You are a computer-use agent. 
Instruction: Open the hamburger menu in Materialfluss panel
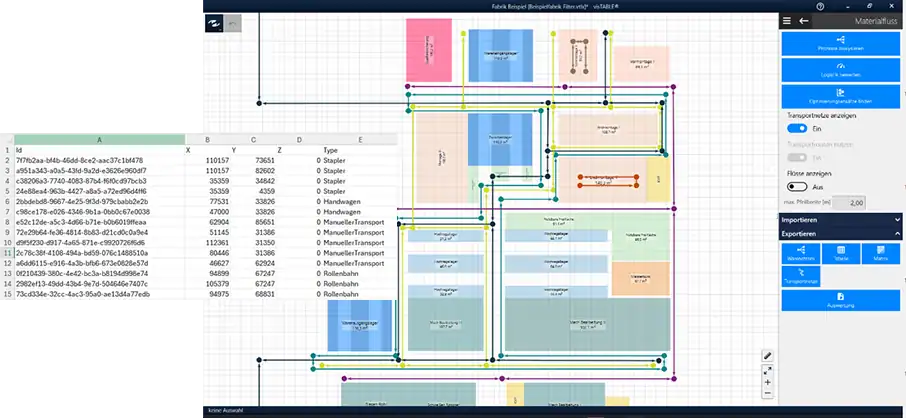coord(786,21)
